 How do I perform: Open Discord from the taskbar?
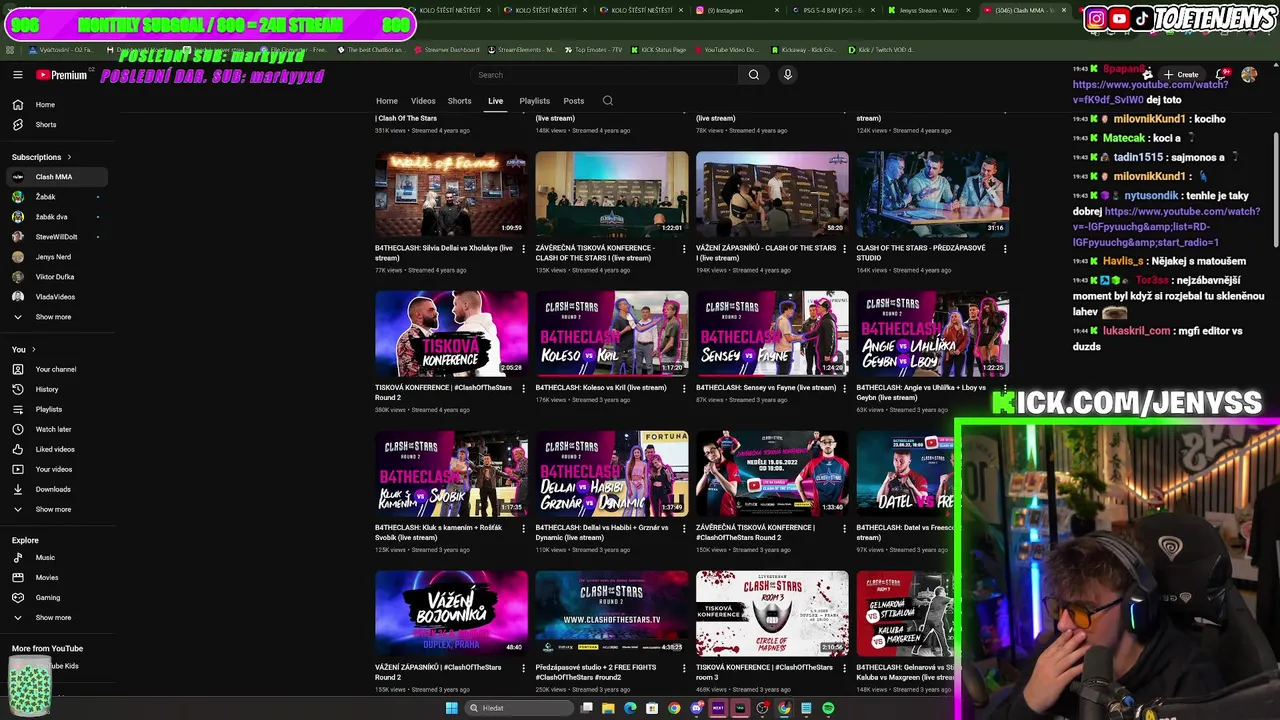point(696,708)
